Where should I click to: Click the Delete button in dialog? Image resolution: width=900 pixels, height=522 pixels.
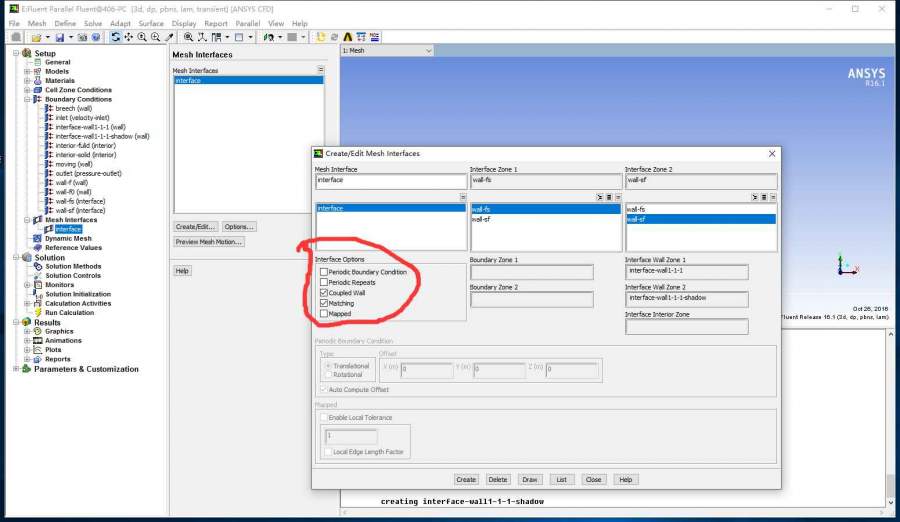point(498,480)
